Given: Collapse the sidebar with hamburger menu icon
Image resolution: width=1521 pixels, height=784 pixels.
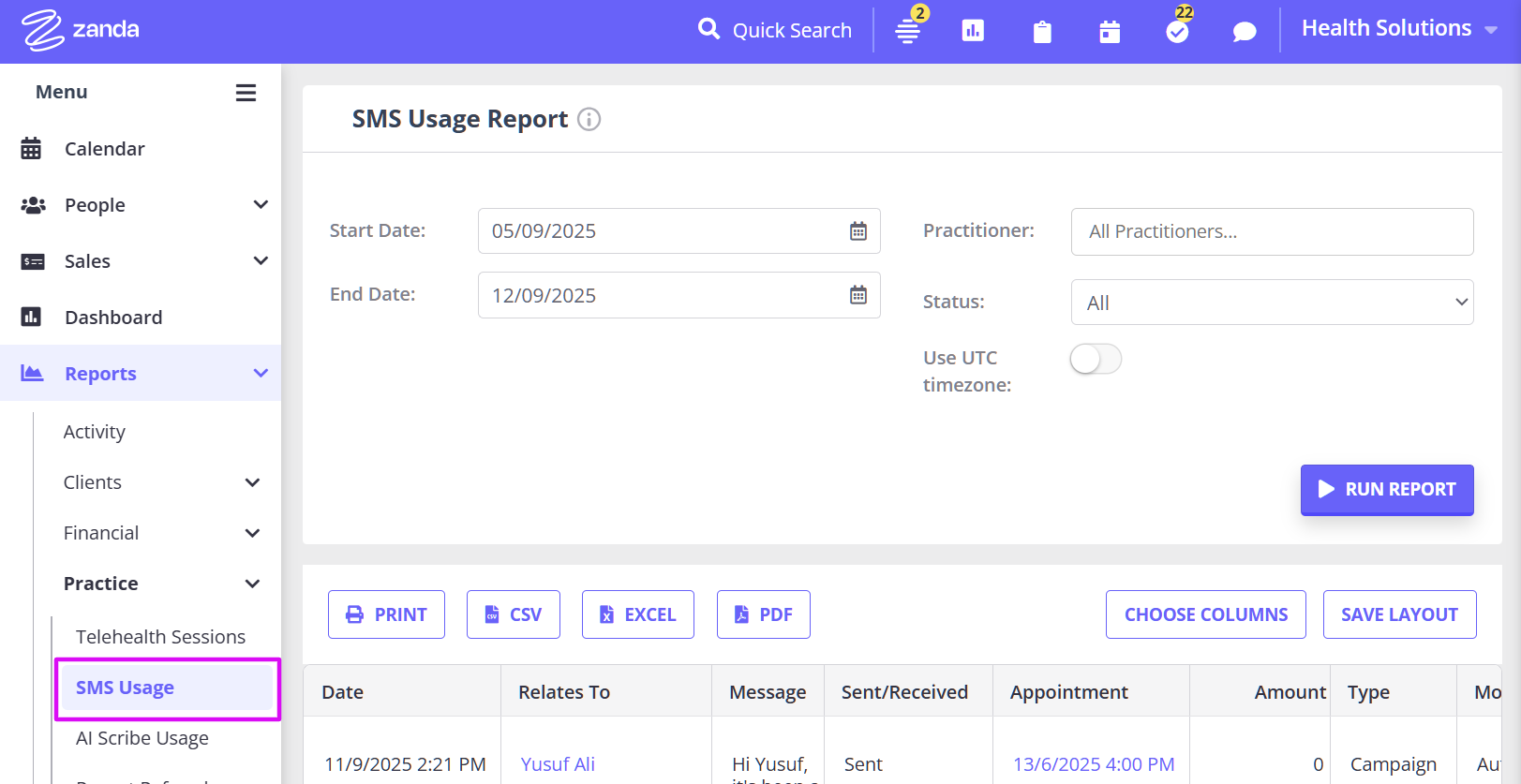Looking at the screenshot, I should click(246, 93).
